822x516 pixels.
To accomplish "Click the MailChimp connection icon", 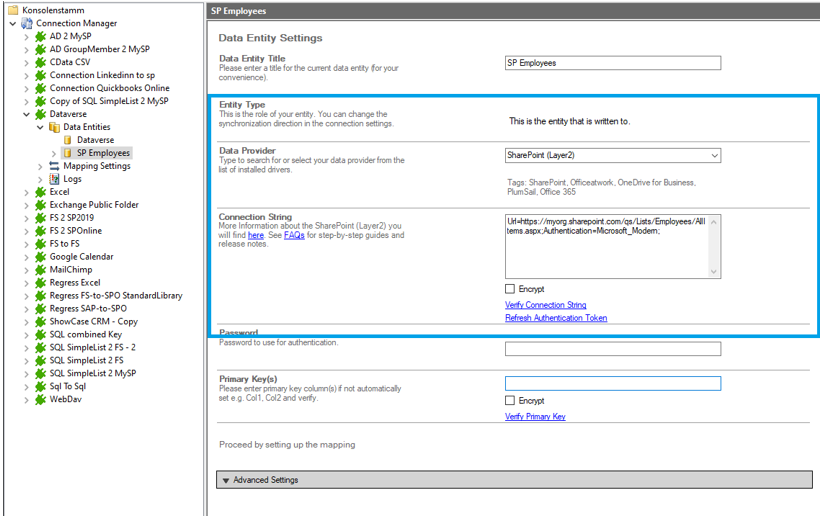I will click(x=40, y=270).
